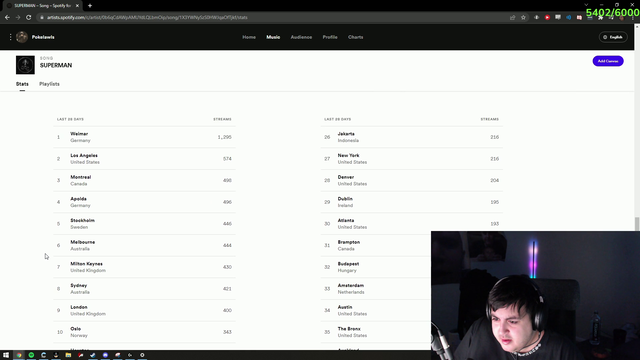Open the Windows Start menu
Screen dimensions: 640x360
point(6,355)
